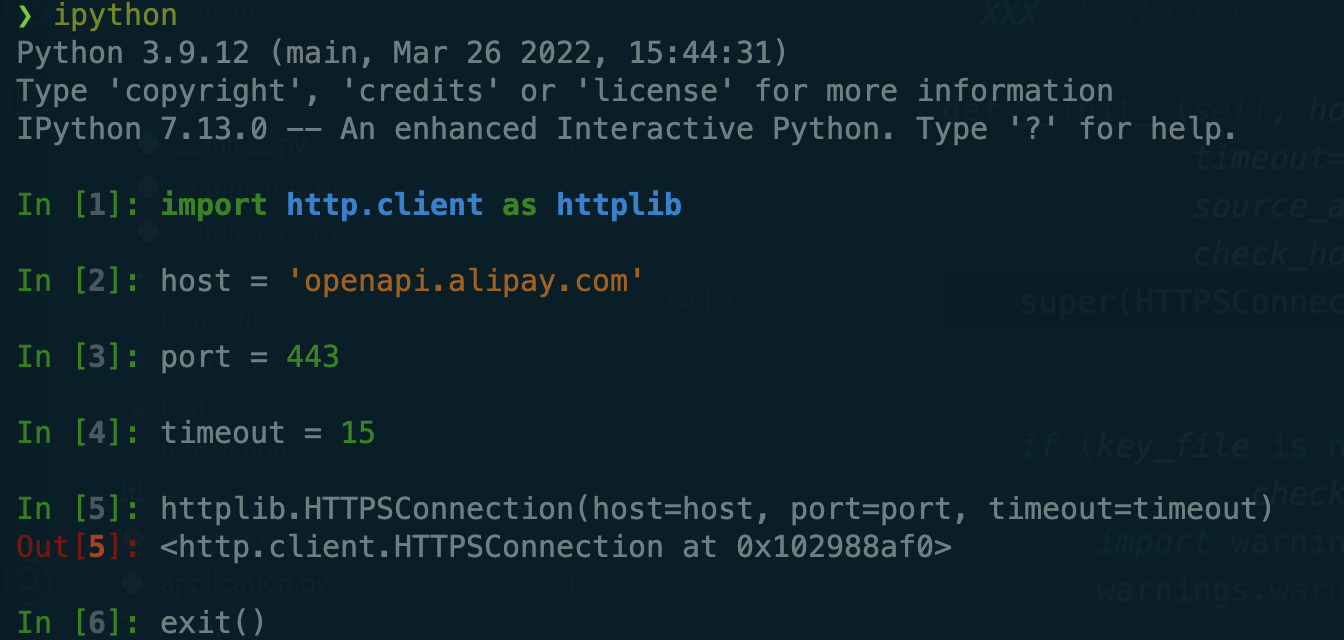Click the timeout value 15
This screenshot has height=640, width=1344.
[358, 433]
